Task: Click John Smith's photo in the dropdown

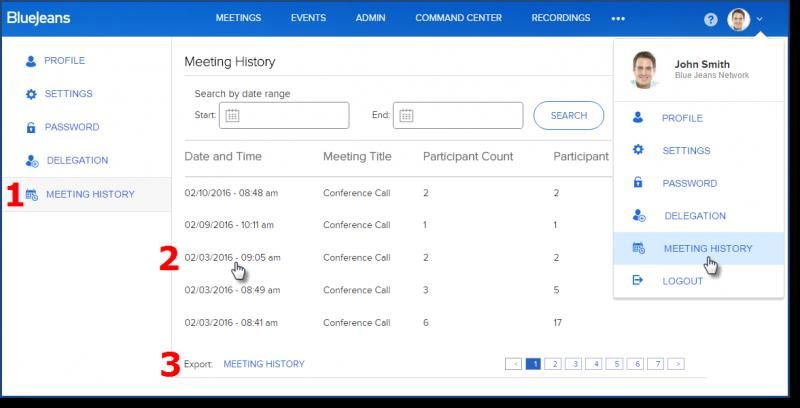Action: pyautogui.click(x=644, y=70)
